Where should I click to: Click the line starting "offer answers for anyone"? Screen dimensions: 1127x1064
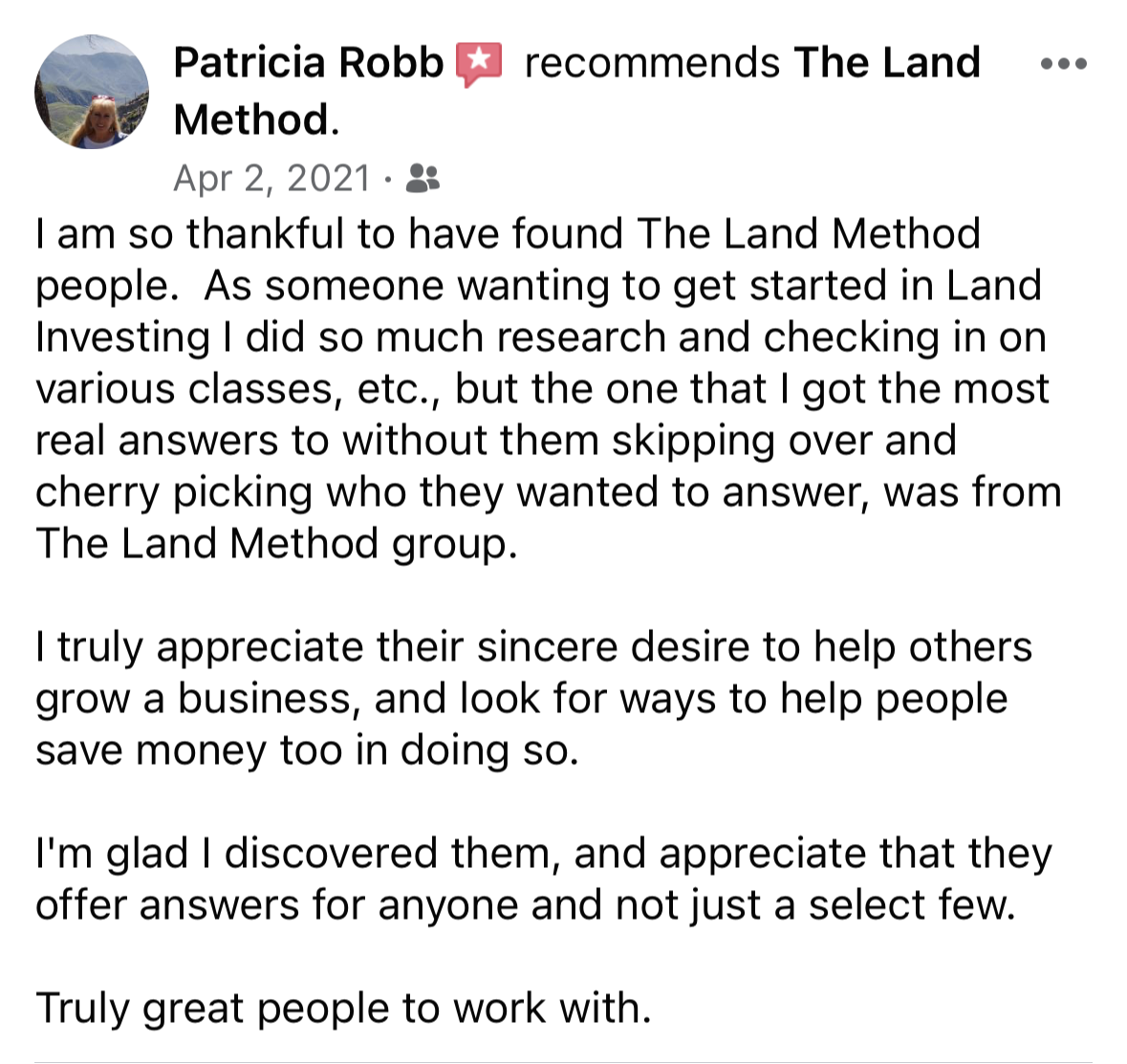point(525,905)
